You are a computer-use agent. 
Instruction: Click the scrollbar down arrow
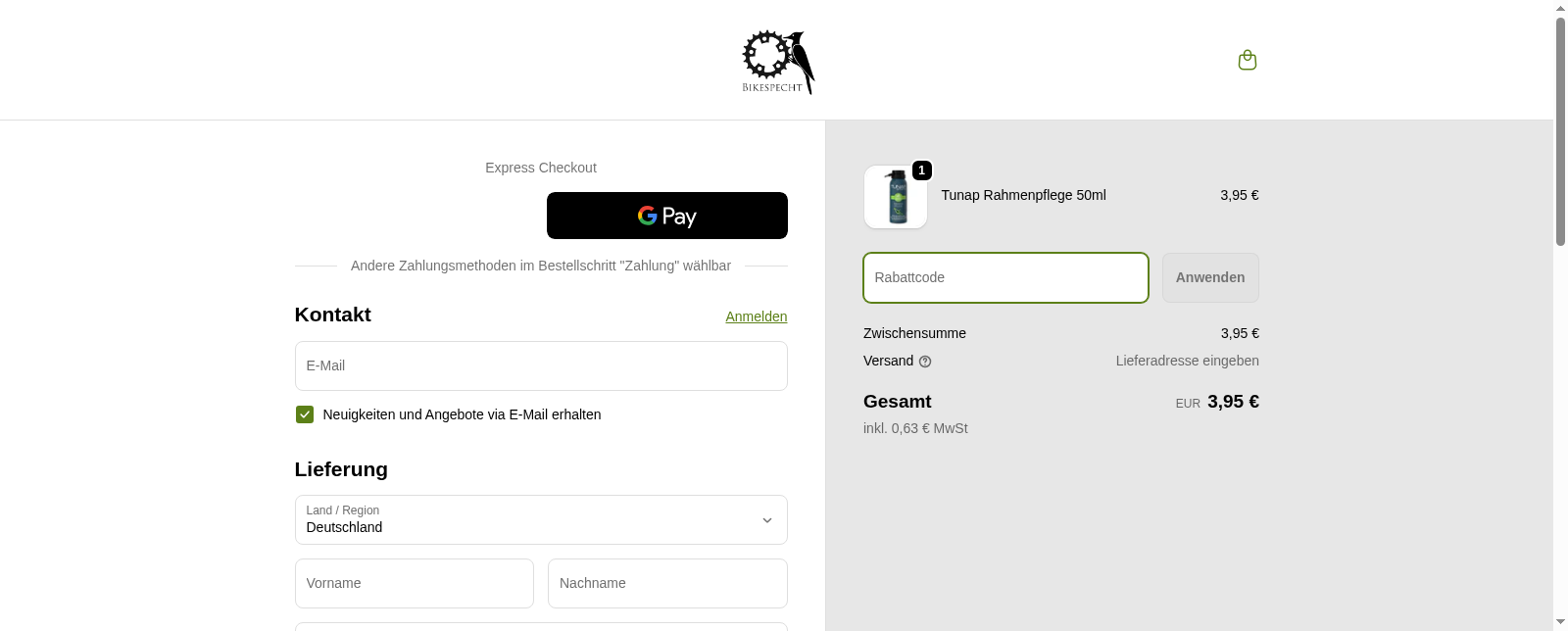pyautogui.click(x=1560, y=622)
